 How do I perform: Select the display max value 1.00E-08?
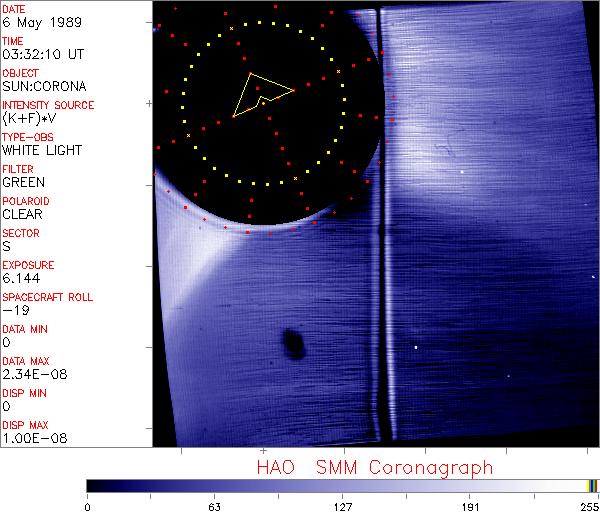click(30, 438)
